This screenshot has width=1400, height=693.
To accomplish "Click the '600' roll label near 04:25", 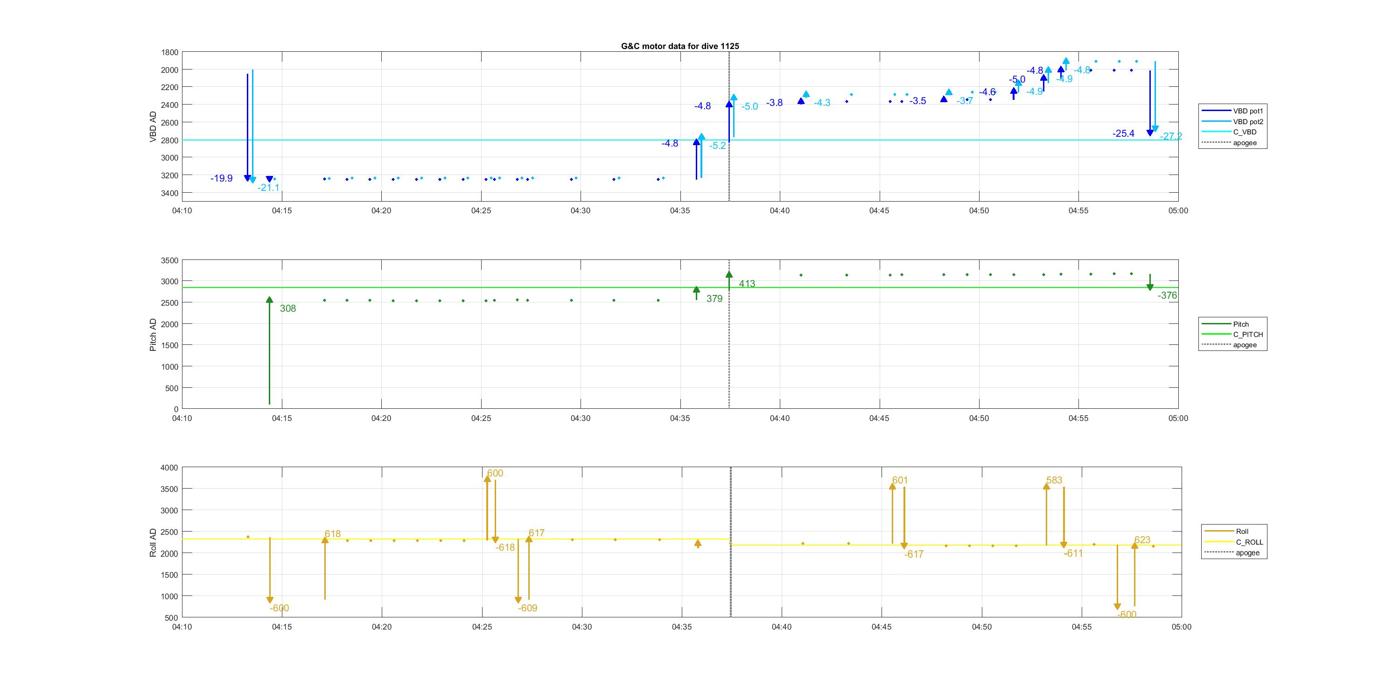I will pos(495,473).
